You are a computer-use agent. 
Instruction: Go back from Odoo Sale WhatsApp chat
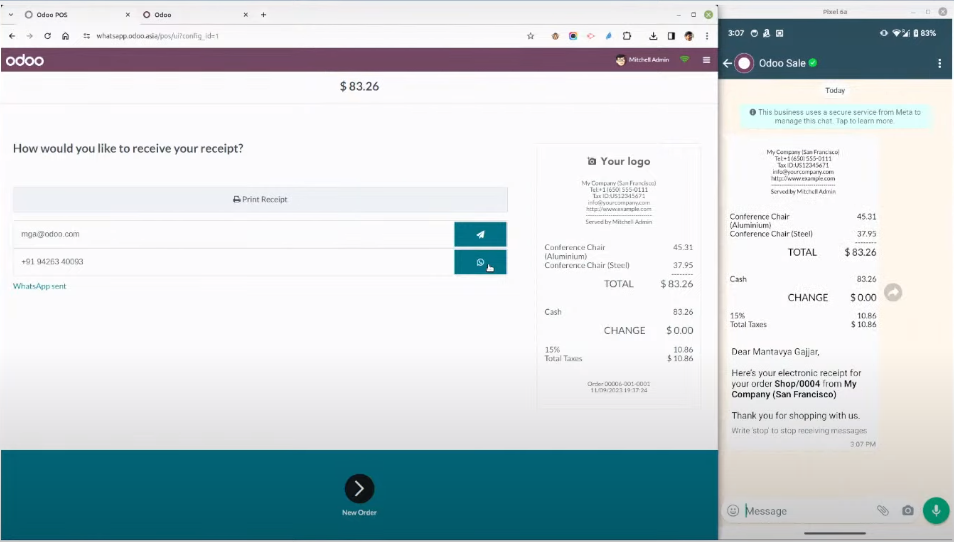click(727, 63)
